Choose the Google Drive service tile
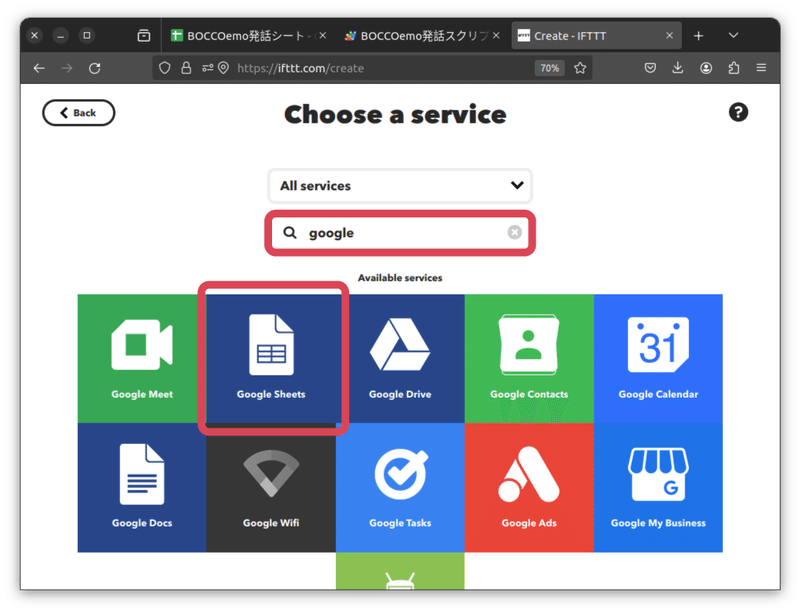The width and height of the screenshot is (800, 612). 400,359
